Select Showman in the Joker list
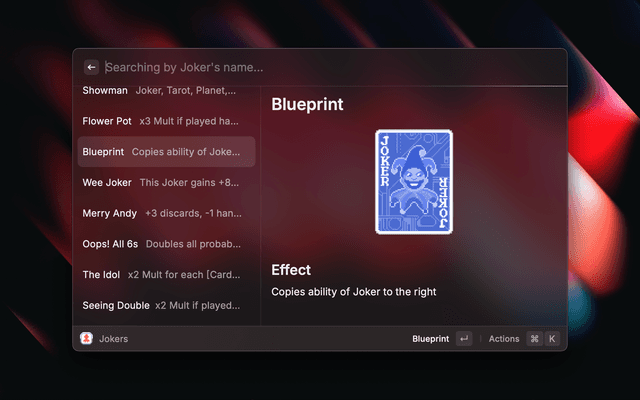 167,91
